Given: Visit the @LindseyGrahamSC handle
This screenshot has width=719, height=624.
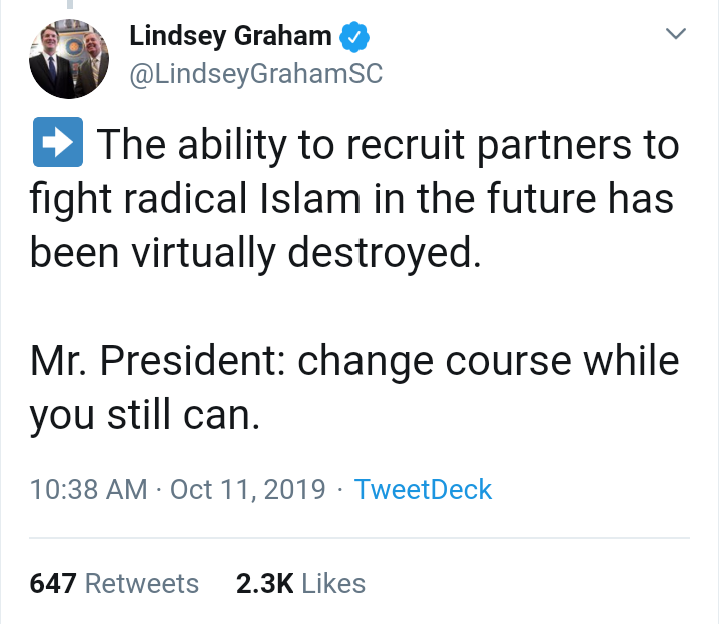Looking at the screenshot, I should point(256,75).
